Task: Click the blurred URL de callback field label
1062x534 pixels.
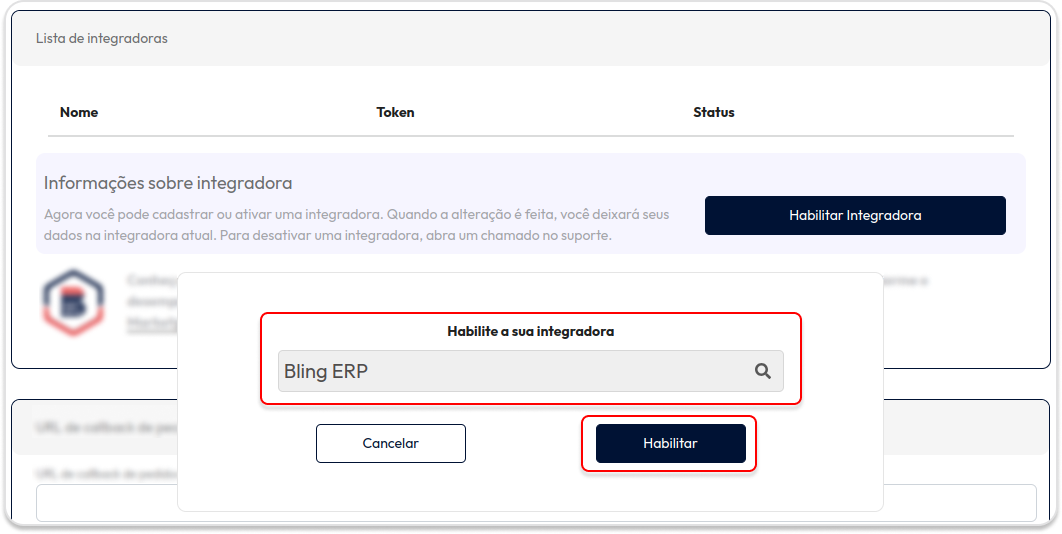Action: (107, 474)
